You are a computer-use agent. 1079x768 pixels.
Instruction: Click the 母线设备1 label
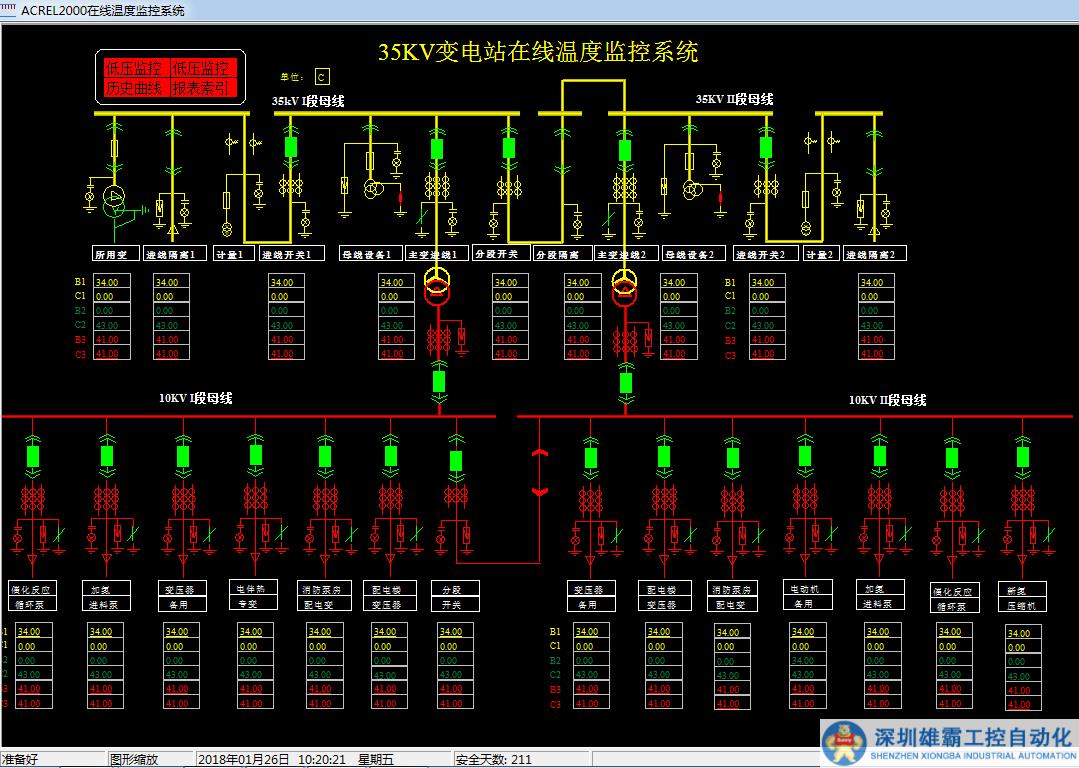[x=371, y=254]
